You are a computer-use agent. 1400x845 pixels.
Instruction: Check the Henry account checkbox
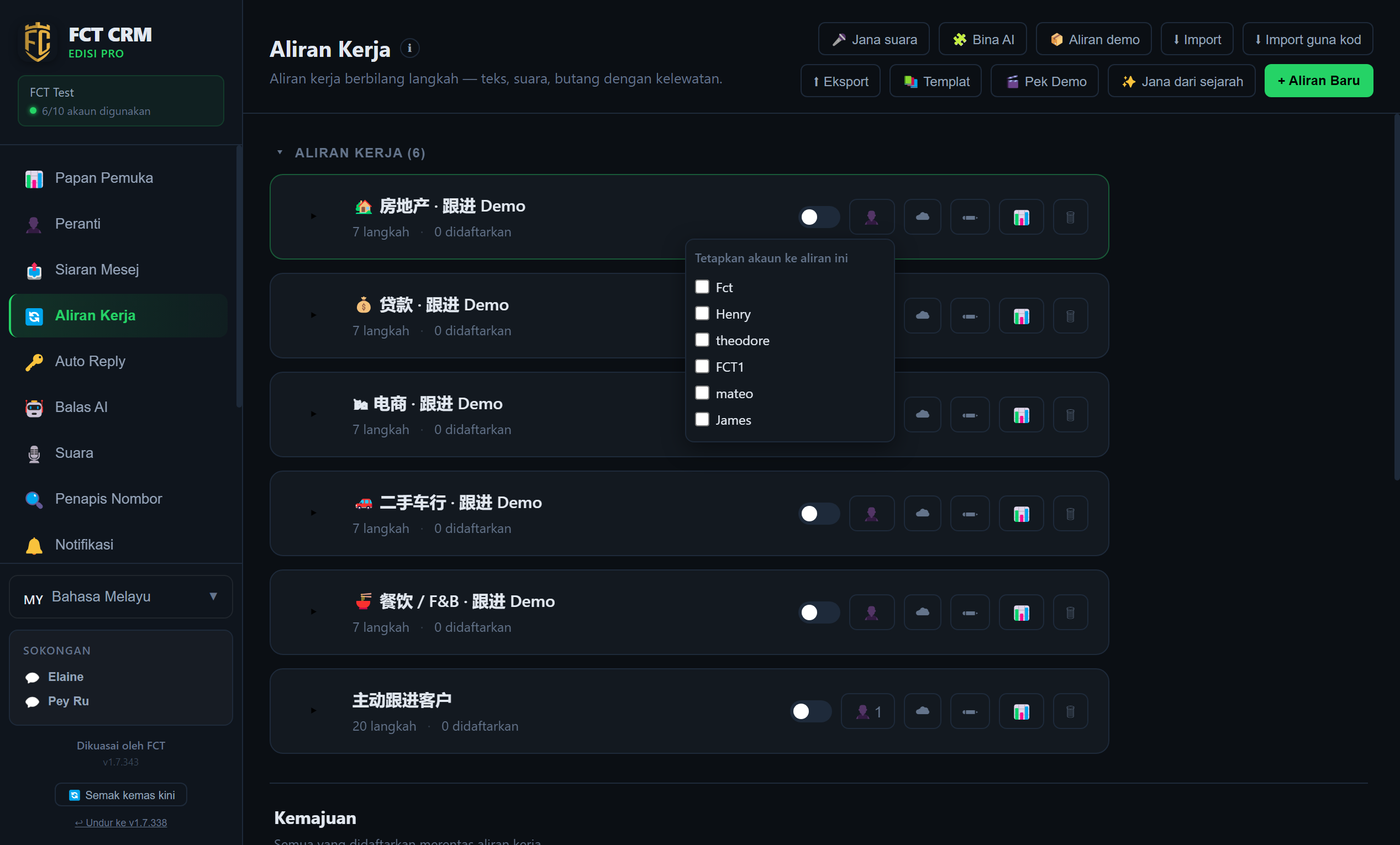click(x=702, y=314)
